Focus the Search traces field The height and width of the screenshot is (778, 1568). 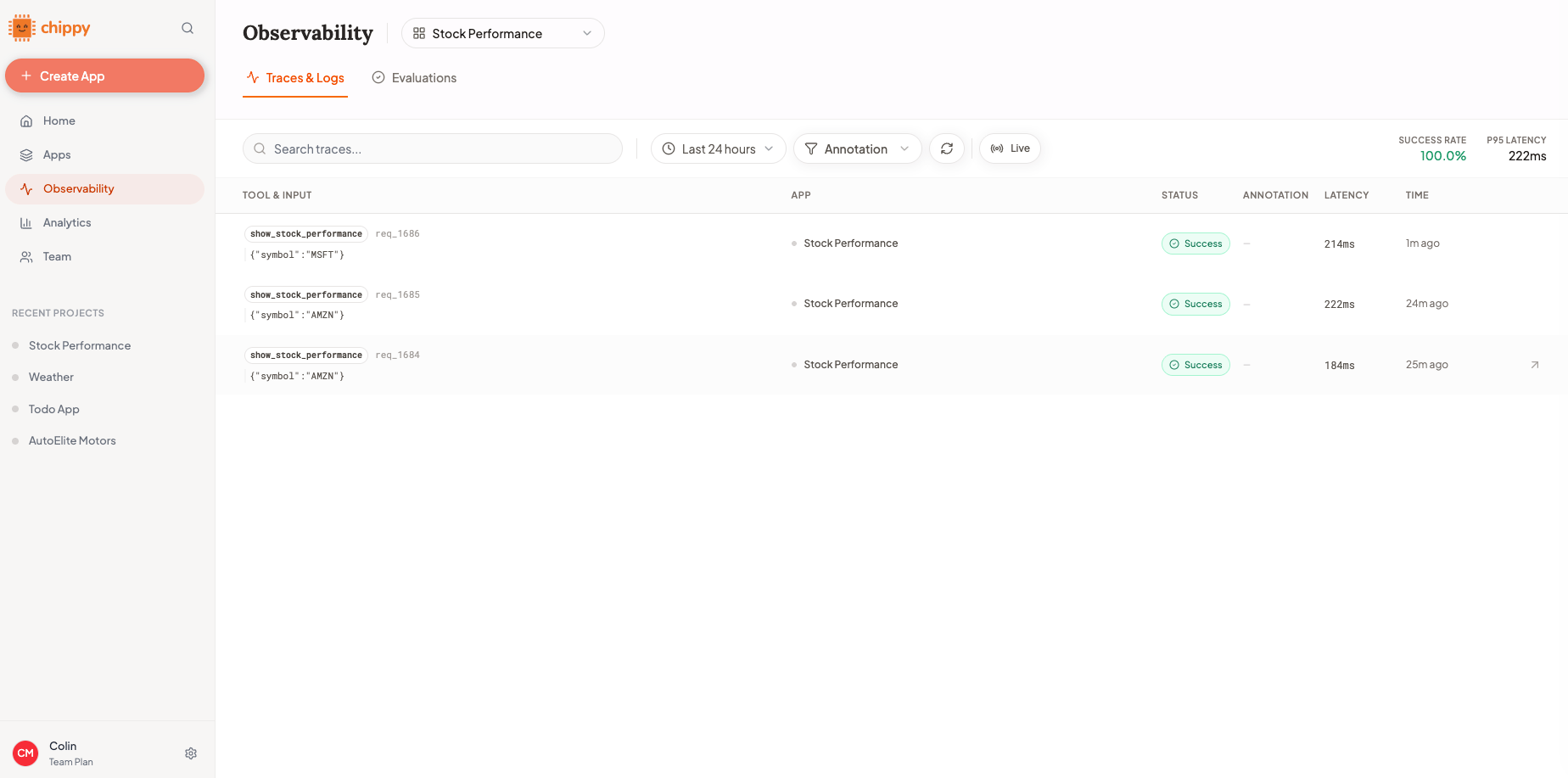click(x=433, y=148)
